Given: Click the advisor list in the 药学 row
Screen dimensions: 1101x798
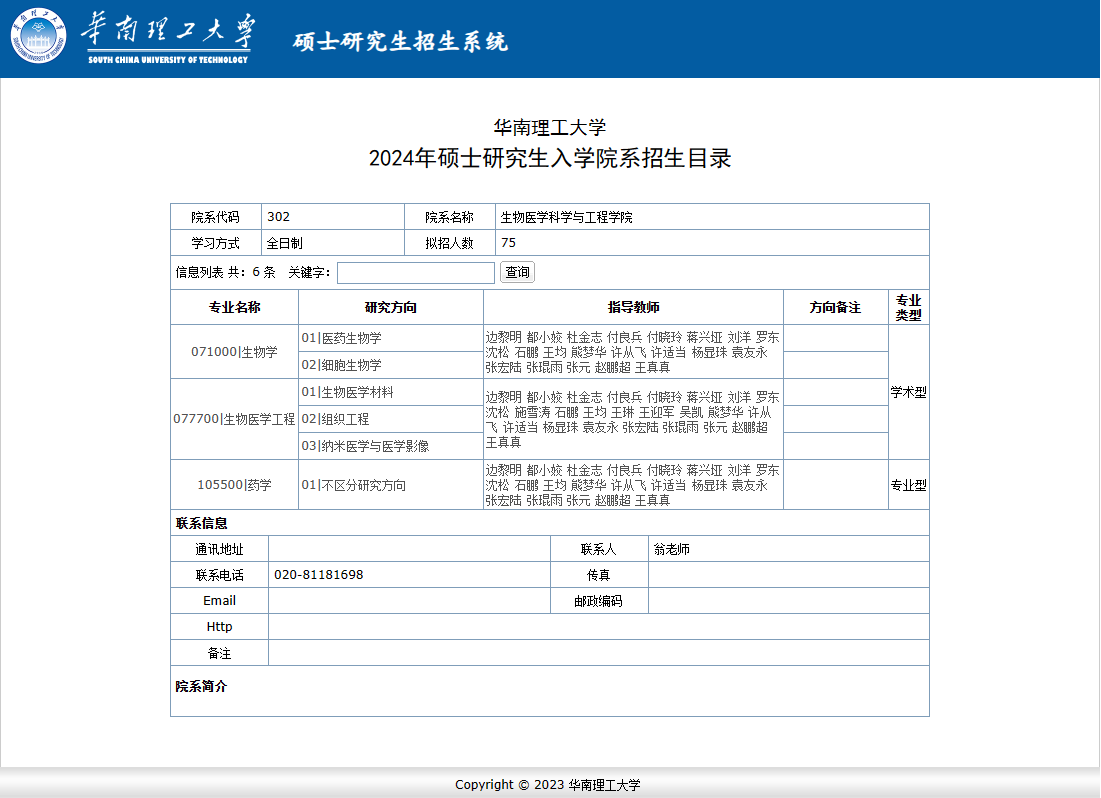Looking at the screenshot, I should click(633, 485).
